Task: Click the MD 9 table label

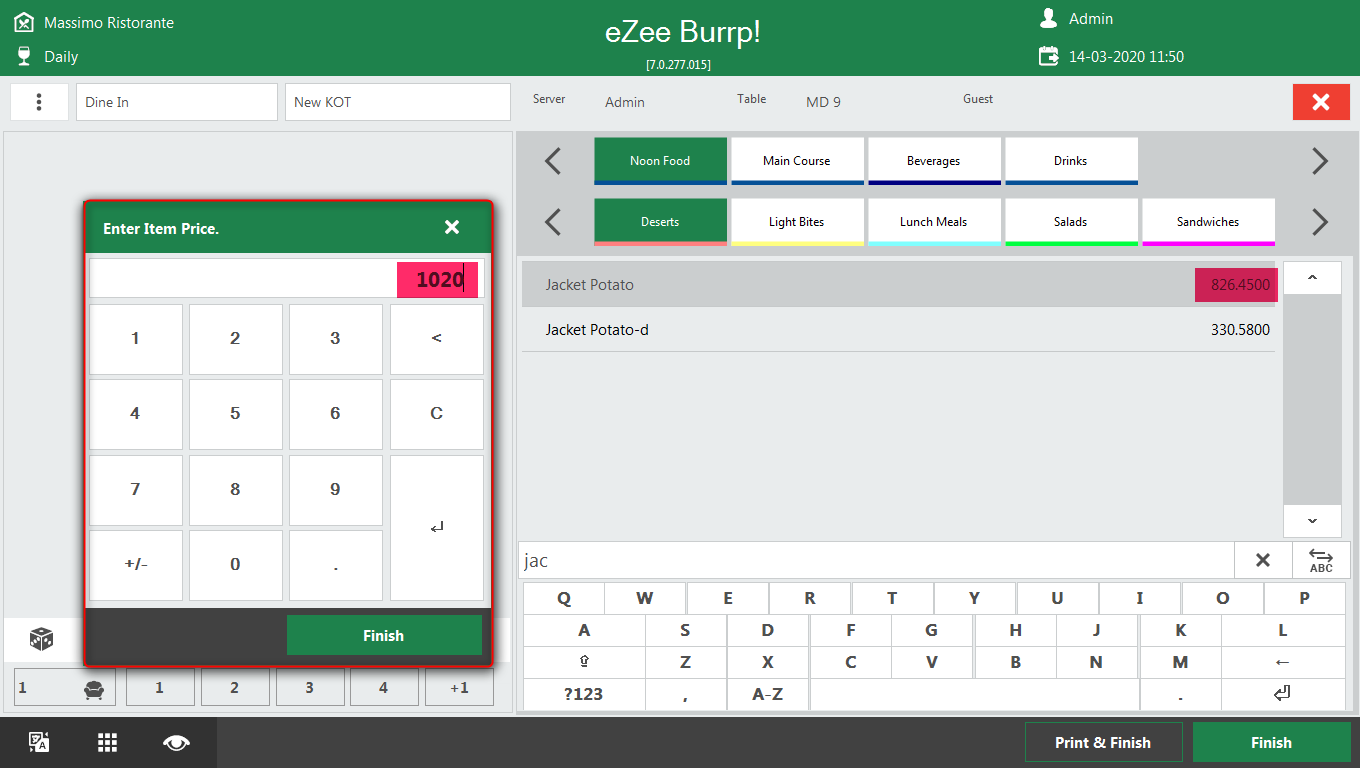Action: click(823, 102)
